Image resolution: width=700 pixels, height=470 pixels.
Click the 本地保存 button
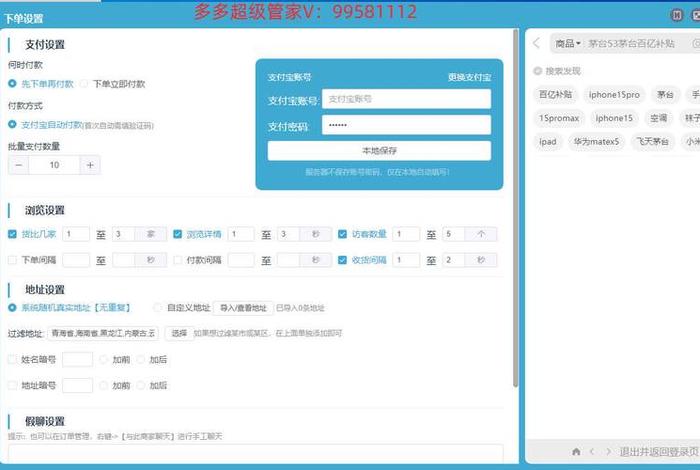point(379,151)
